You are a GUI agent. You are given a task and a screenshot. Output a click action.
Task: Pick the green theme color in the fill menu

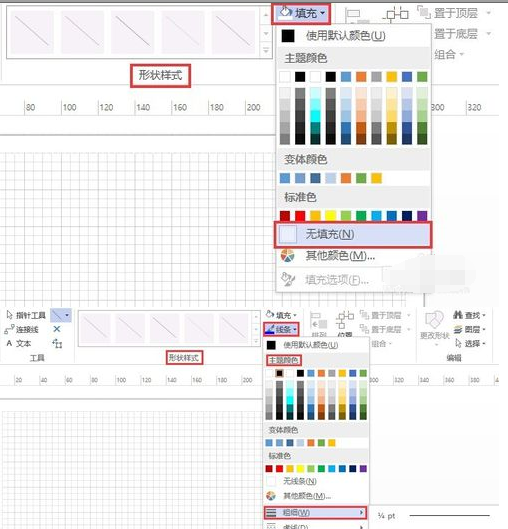point(422,77)
